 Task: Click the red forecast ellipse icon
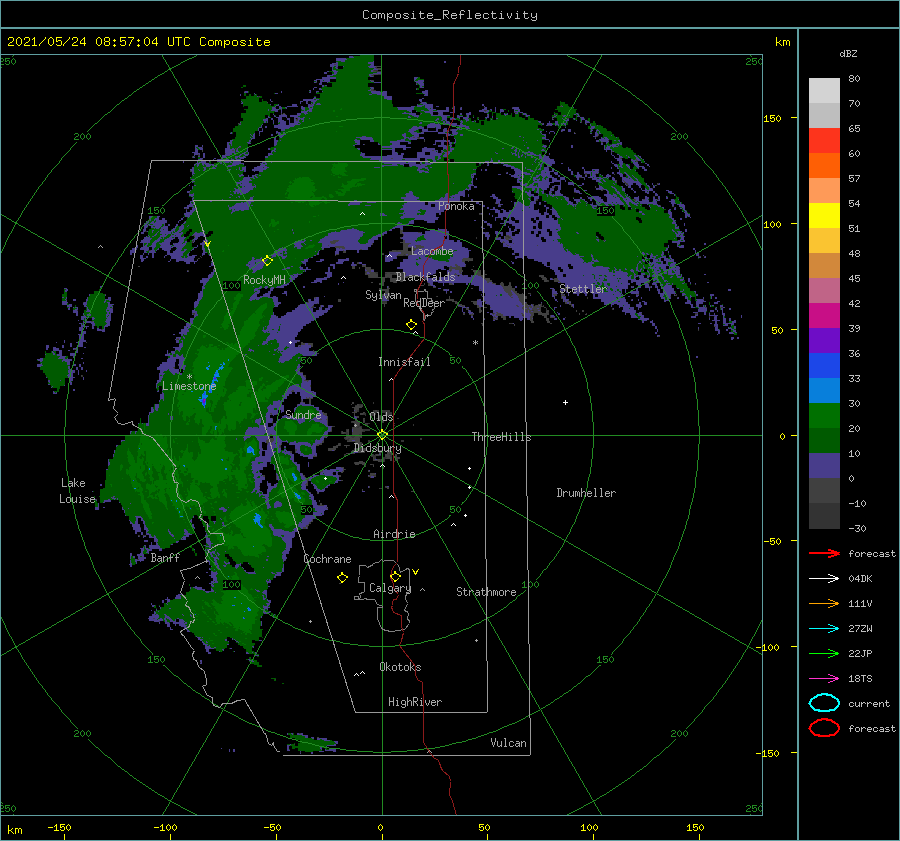824,728
